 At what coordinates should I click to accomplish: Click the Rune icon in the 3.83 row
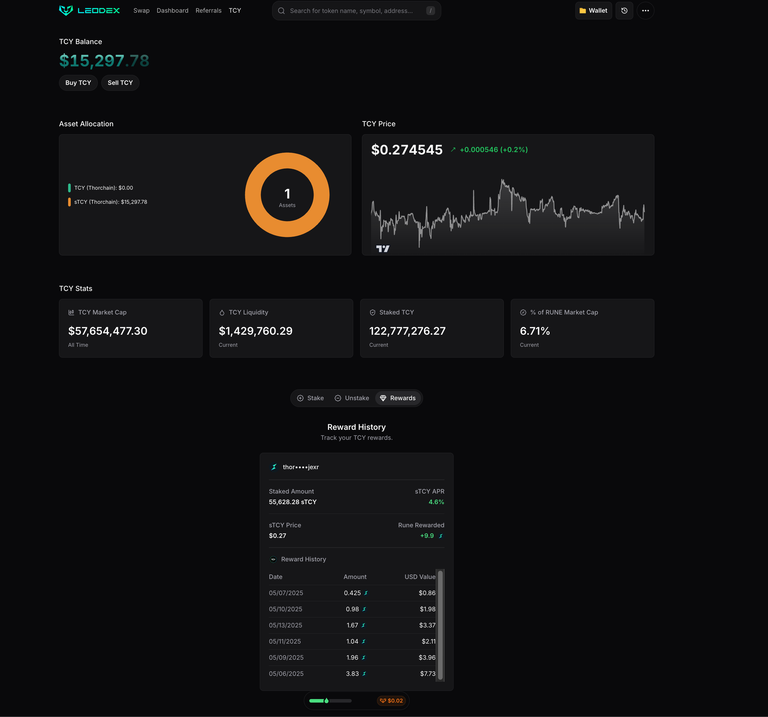pos(364,674)
